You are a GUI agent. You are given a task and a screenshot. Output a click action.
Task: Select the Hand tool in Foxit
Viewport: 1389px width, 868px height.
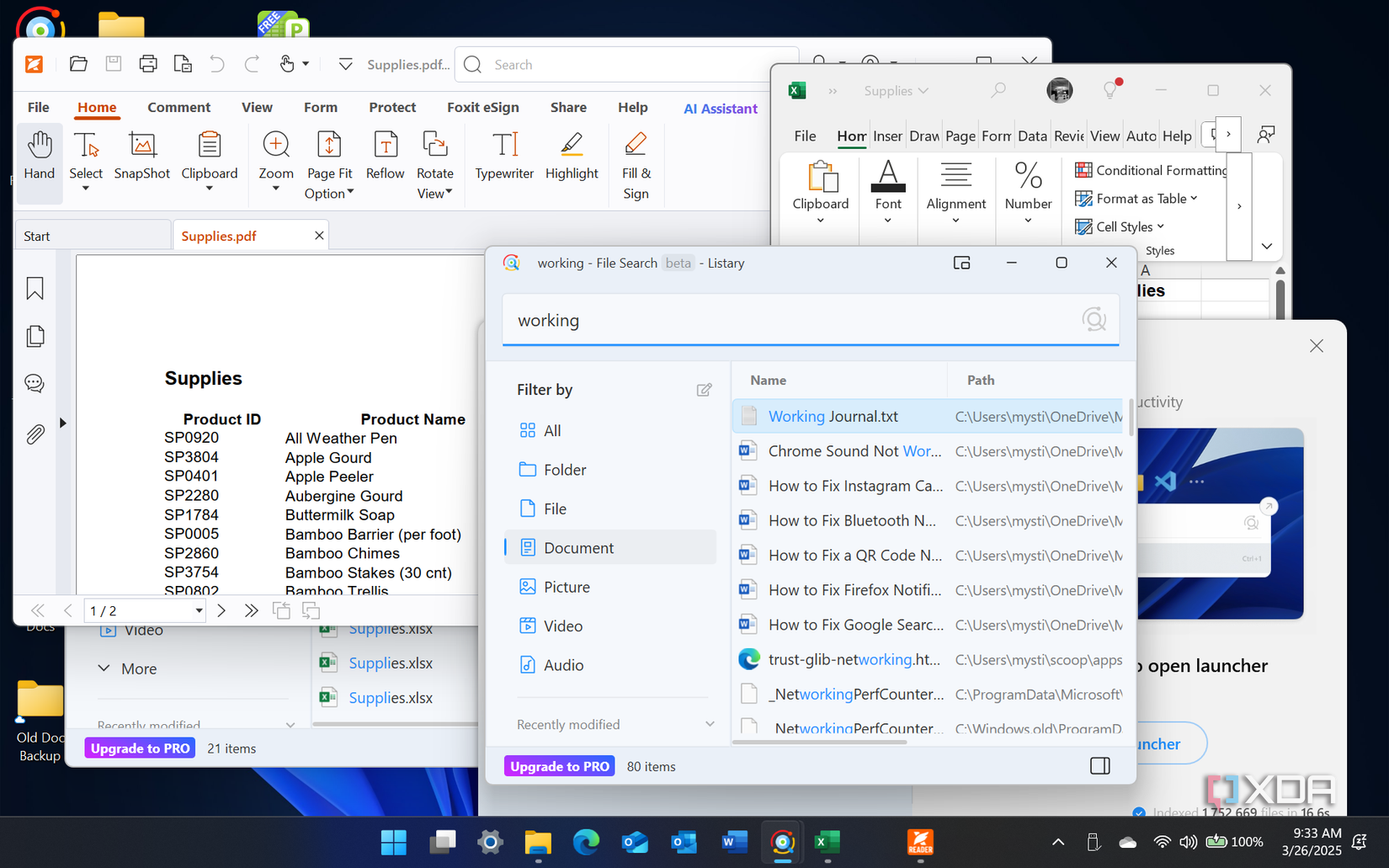click(x=39, y=160)
